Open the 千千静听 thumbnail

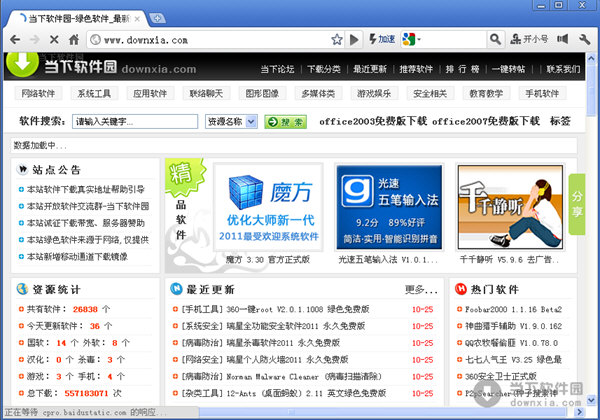(x=510, y=207)
